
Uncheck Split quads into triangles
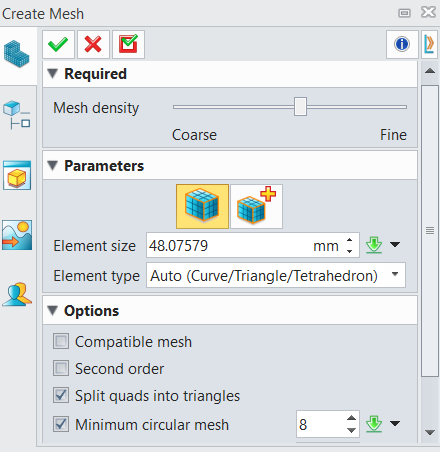pos(61,395)
